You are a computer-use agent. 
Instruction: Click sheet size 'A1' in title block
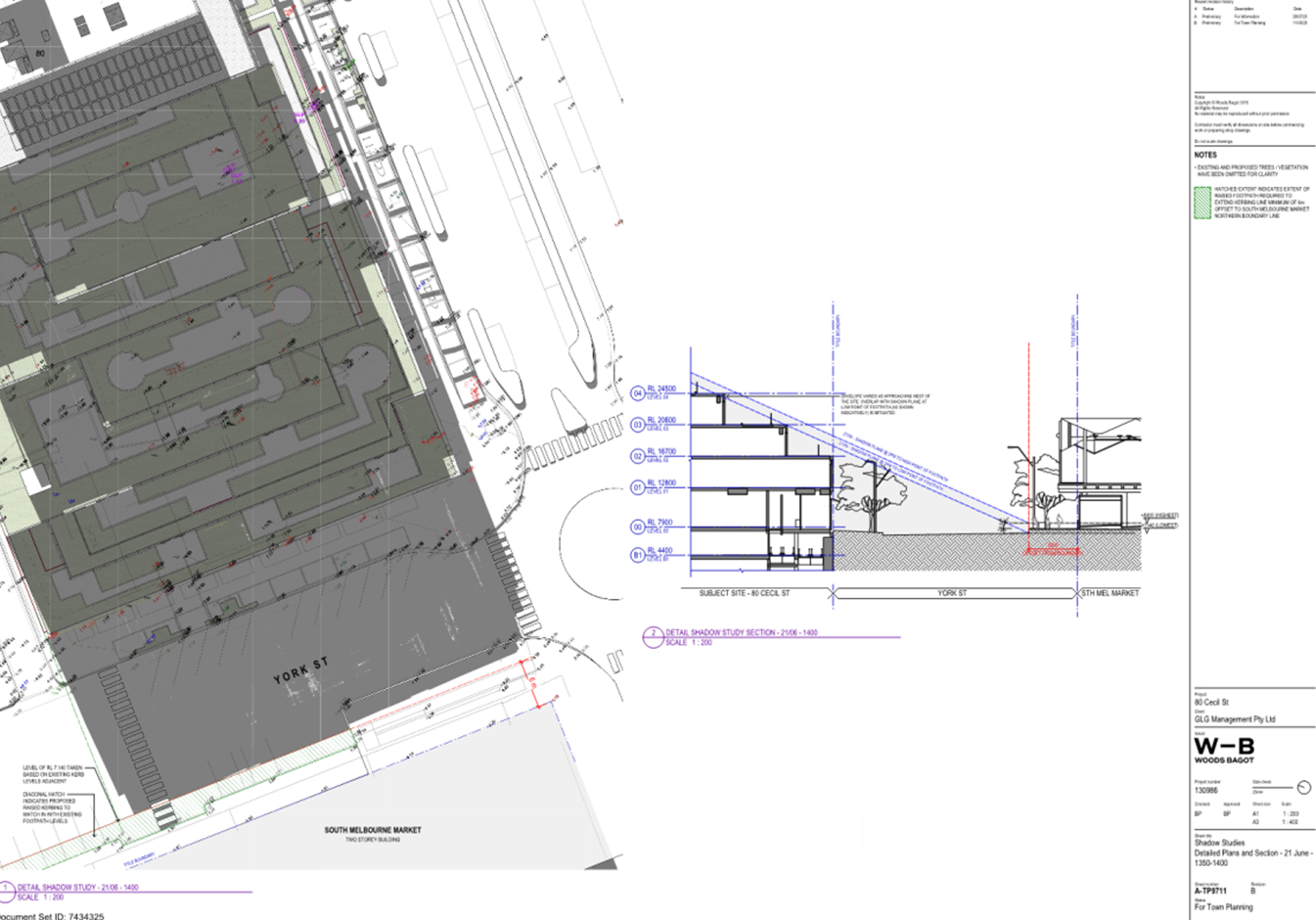(1255, 813)
